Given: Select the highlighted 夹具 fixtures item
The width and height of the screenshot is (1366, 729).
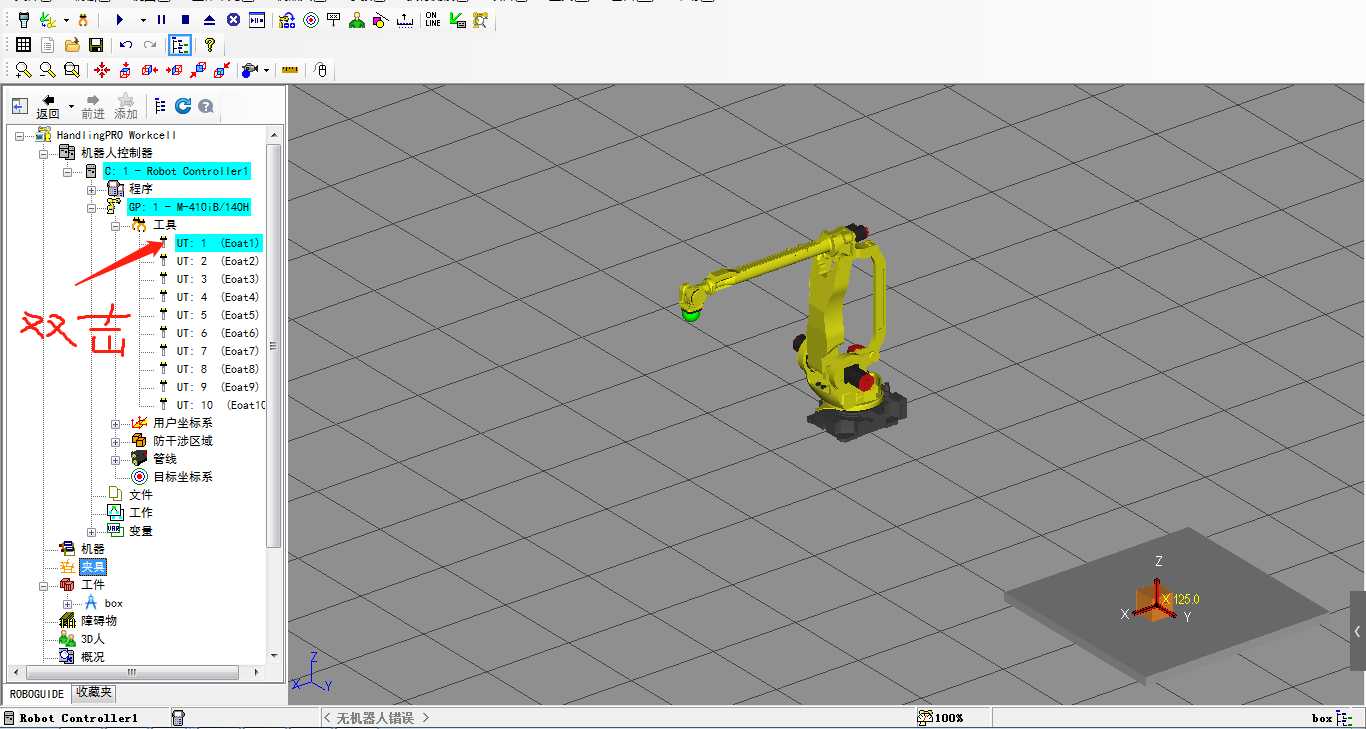Looking at the screenshot, I should tap(93, 567).
